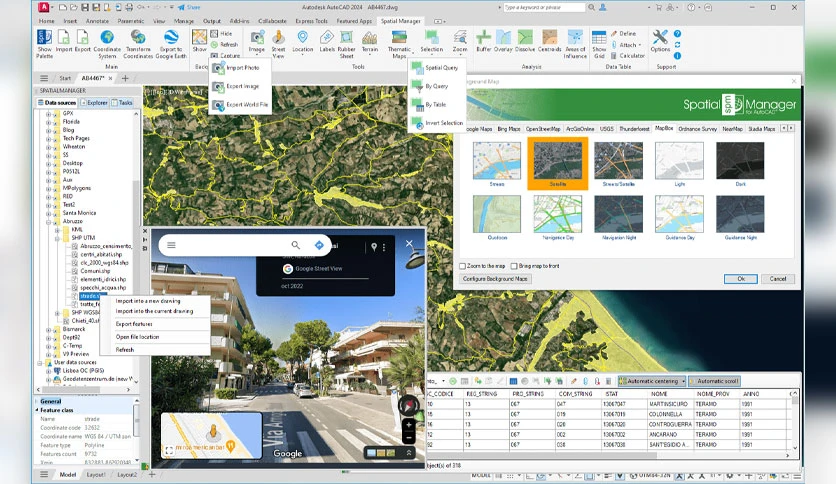Screen dimensions: 836x484
Task: Expand the GPX tree node
Action: [x=49, y=114]
